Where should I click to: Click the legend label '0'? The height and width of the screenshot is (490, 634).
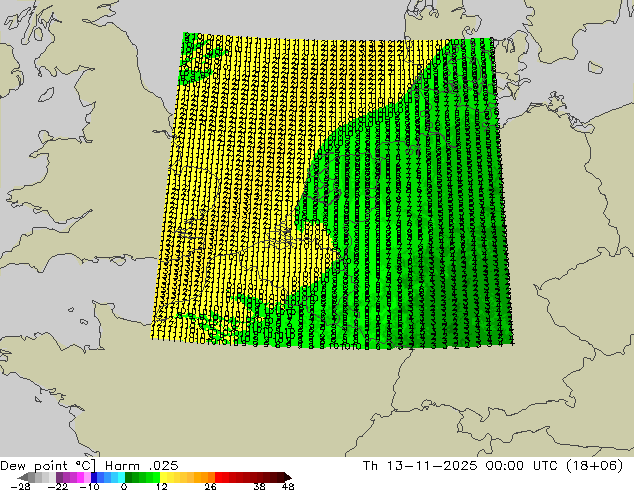(x=124, y=486)
